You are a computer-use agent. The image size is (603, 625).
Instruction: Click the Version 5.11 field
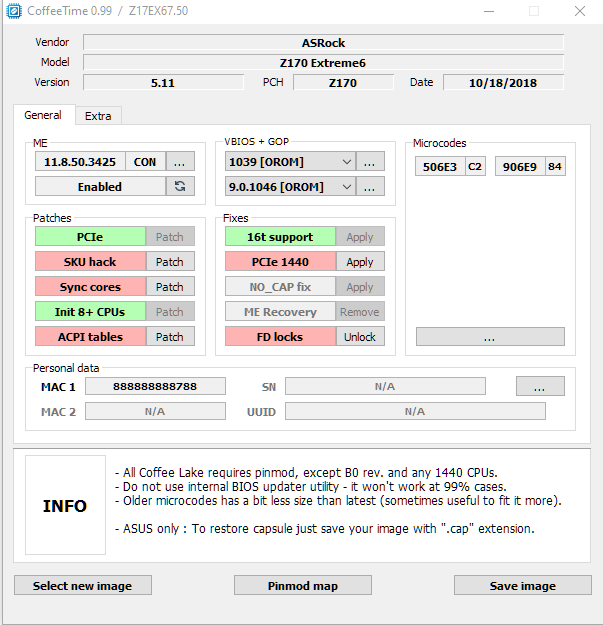pyautogui.click(x=163, y=83)
